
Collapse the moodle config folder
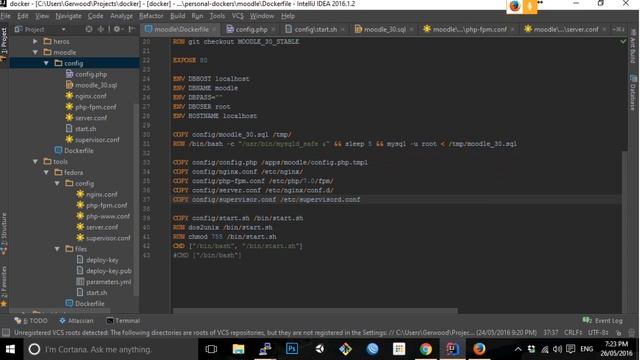[x=46, y=63]
